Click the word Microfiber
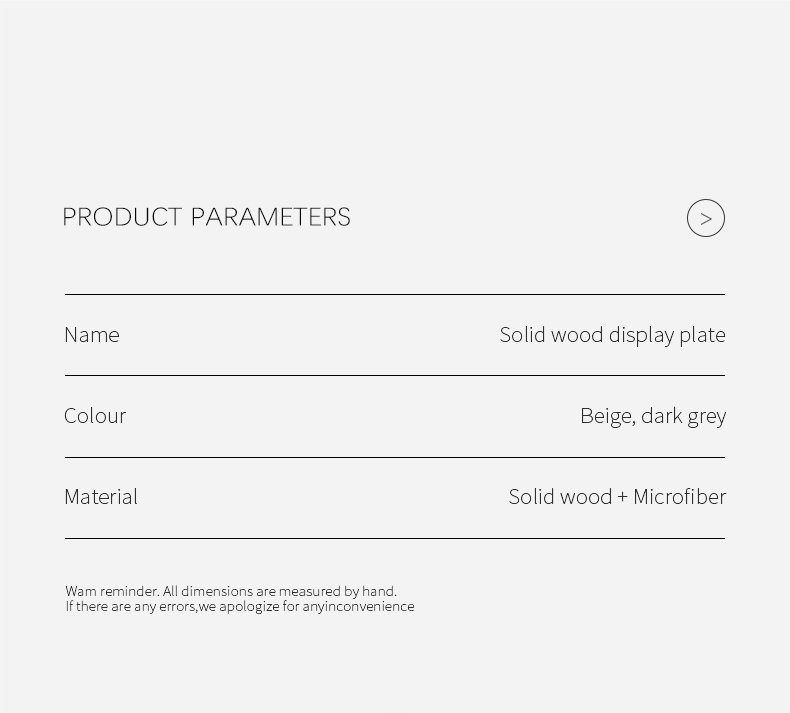790x713 pixels. [679, 496]
